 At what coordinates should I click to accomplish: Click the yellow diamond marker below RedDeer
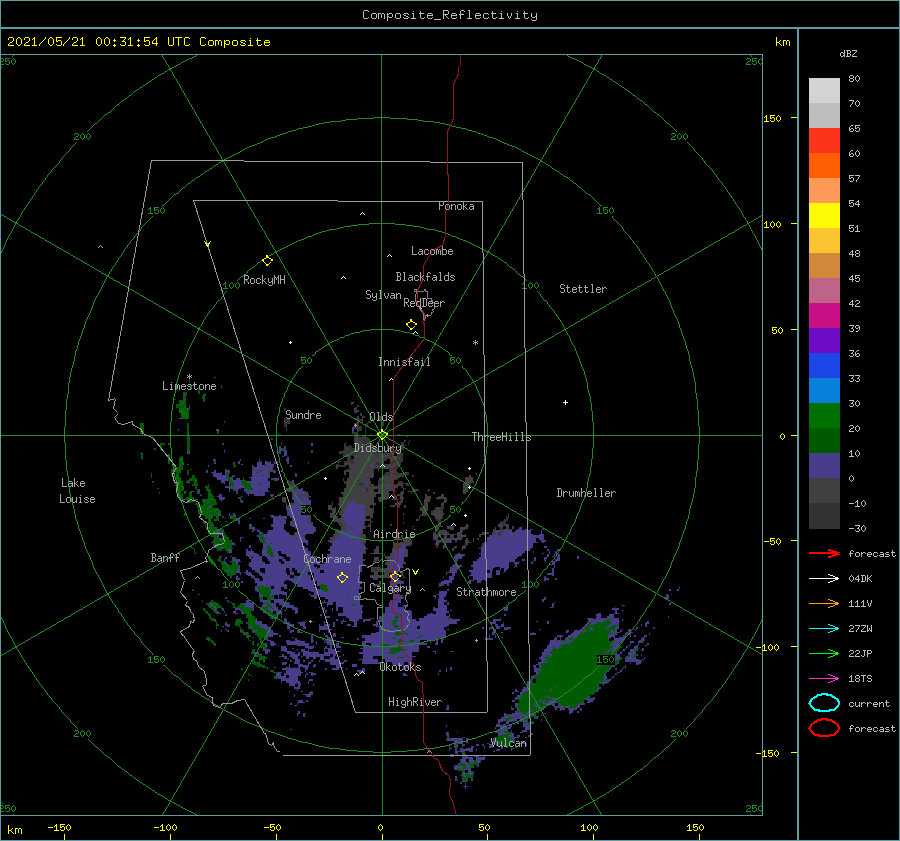coord(412,325)
